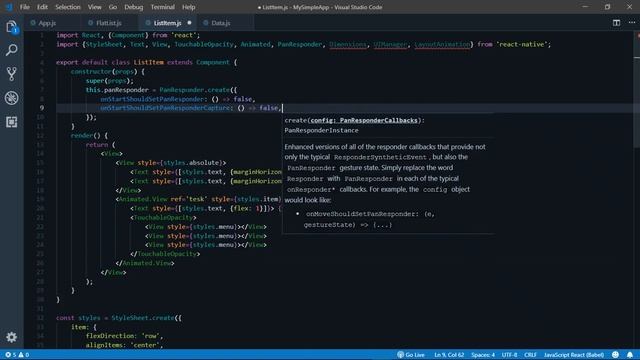Click 'ListItem' class name on line 4
The width and height of the screenshot is (640, 360).
tap(149, 62)
